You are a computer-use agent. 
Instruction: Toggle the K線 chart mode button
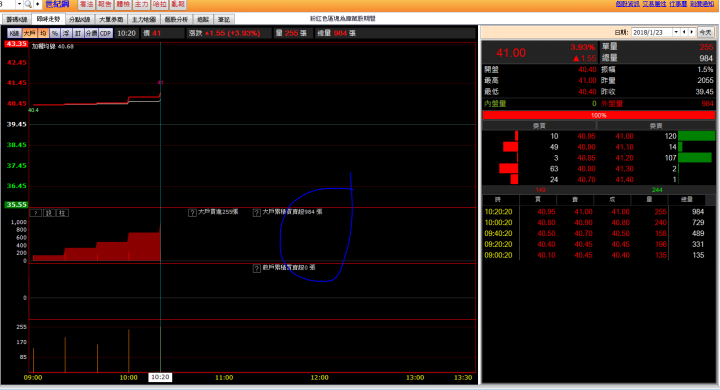click(x=15, y=33)
